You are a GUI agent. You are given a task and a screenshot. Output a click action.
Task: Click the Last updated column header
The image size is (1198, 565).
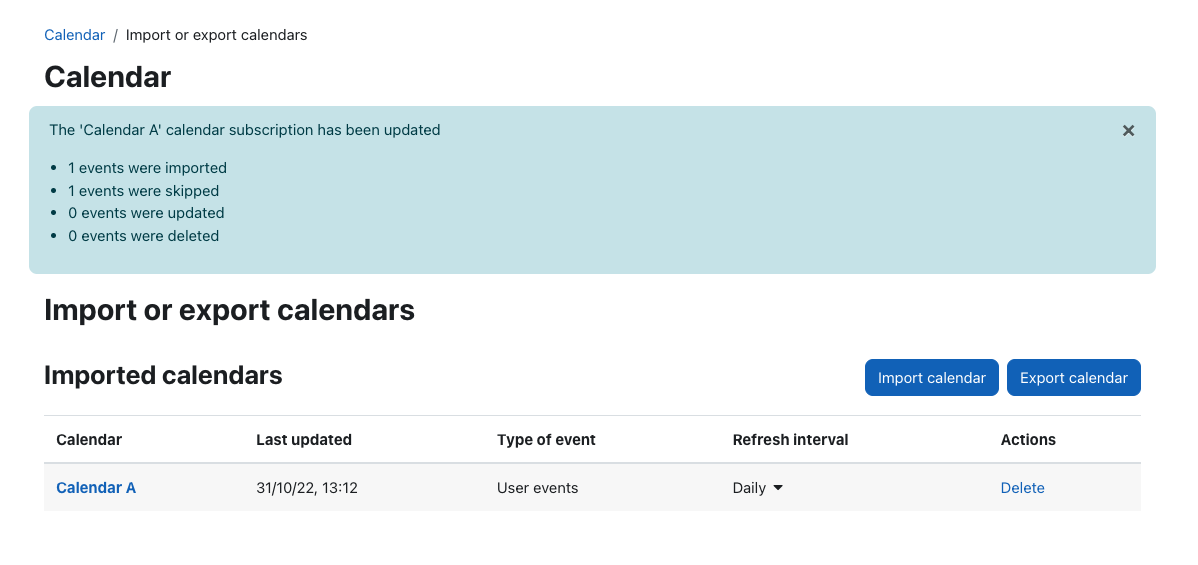(303, 440)
